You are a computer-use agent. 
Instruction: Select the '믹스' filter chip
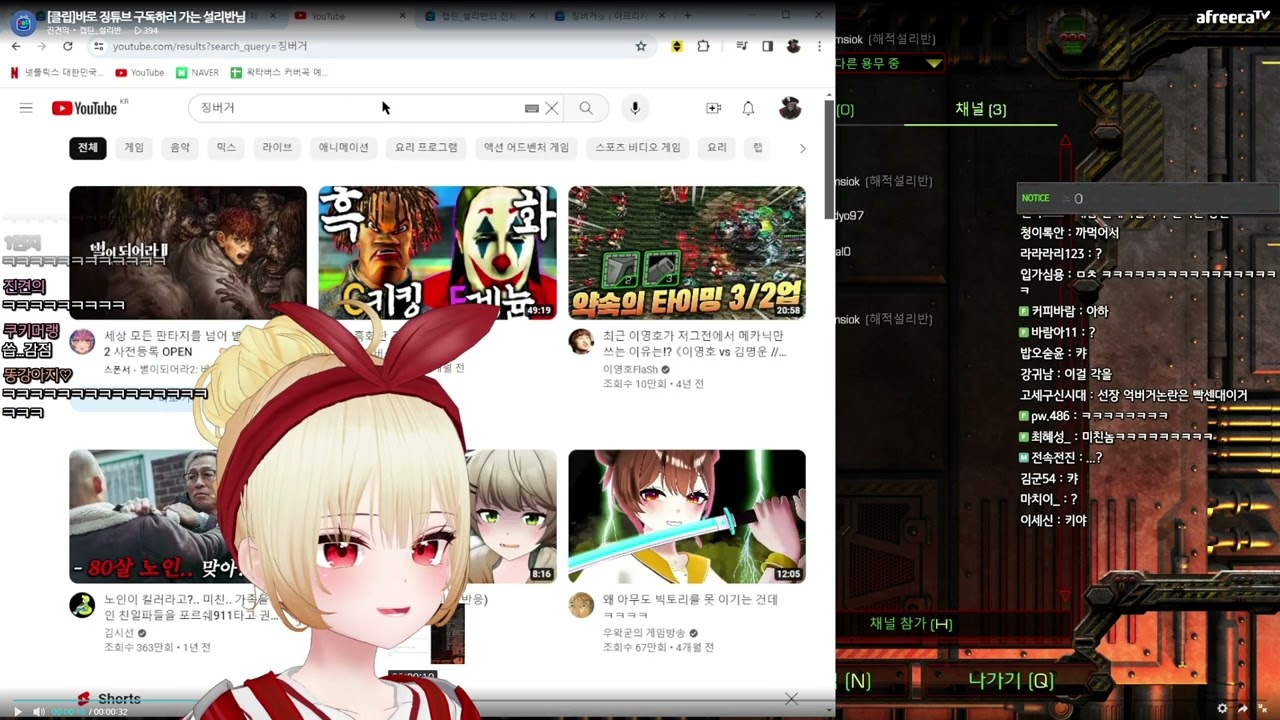pos(226,148)
